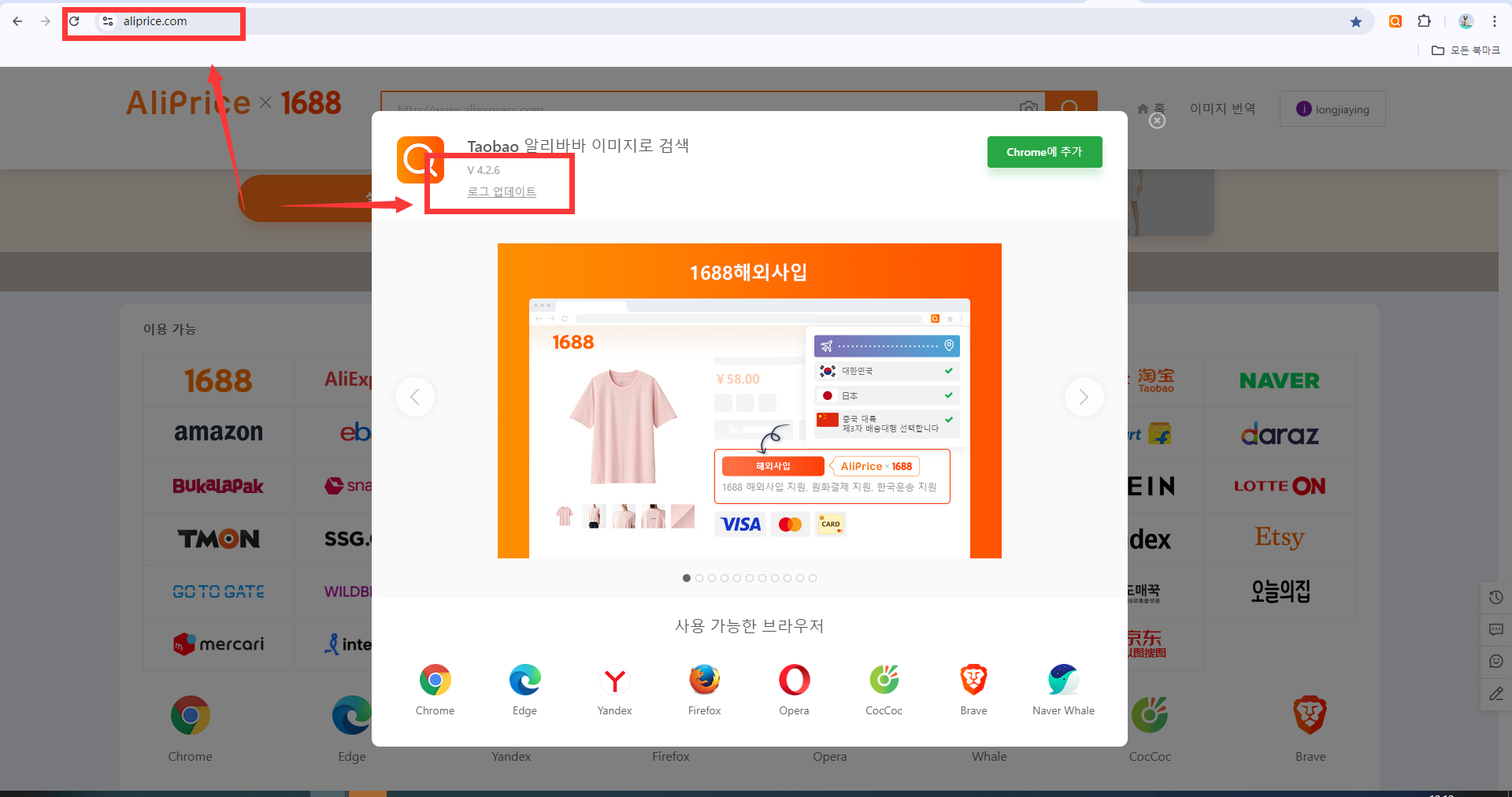Open the message bubble icon on sidebar
This screenshot has height=797, width=1512.
pyautogui.click(x=1496, y=629)
